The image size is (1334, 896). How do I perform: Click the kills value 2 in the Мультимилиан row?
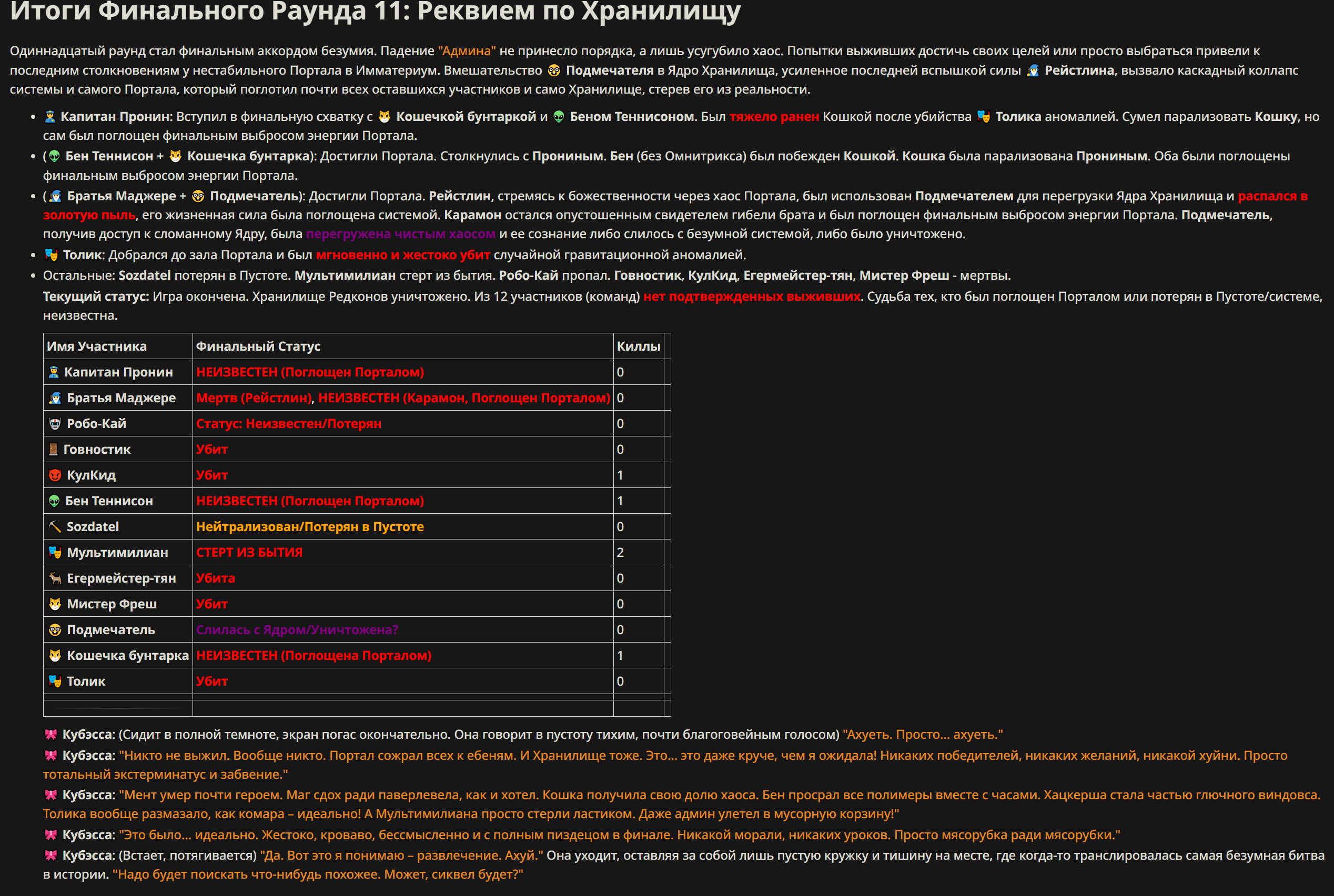coord(620,553)
